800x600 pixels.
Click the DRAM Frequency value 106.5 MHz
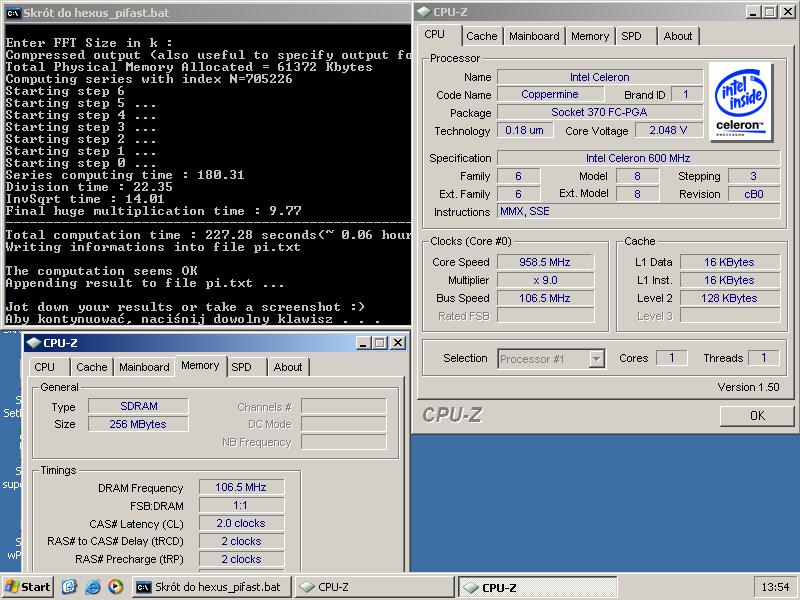click(x=241, y=487)
